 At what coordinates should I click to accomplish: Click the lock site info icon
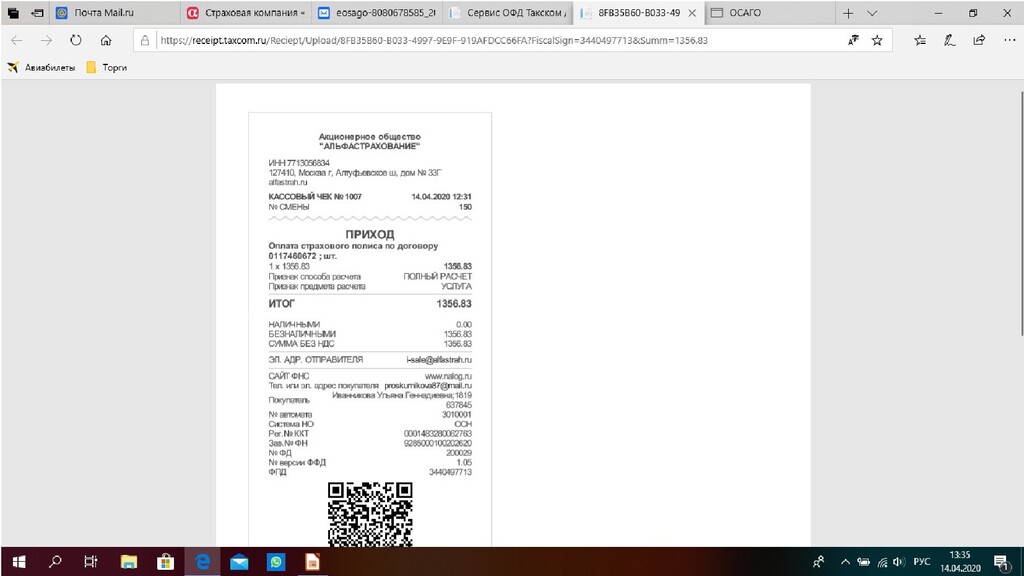pyautogui.click(x=145, y=40)
